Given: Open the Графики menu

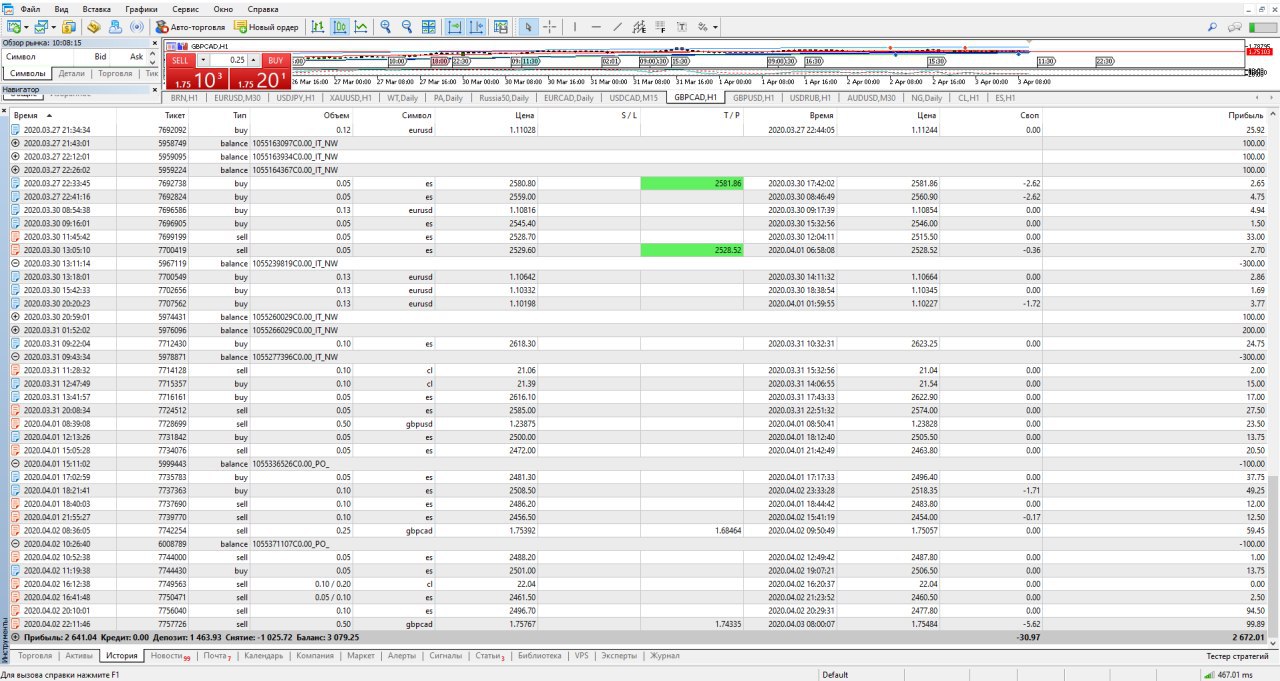Looking at the screenshot, I should pyautogui.click(x=141, y=8).
